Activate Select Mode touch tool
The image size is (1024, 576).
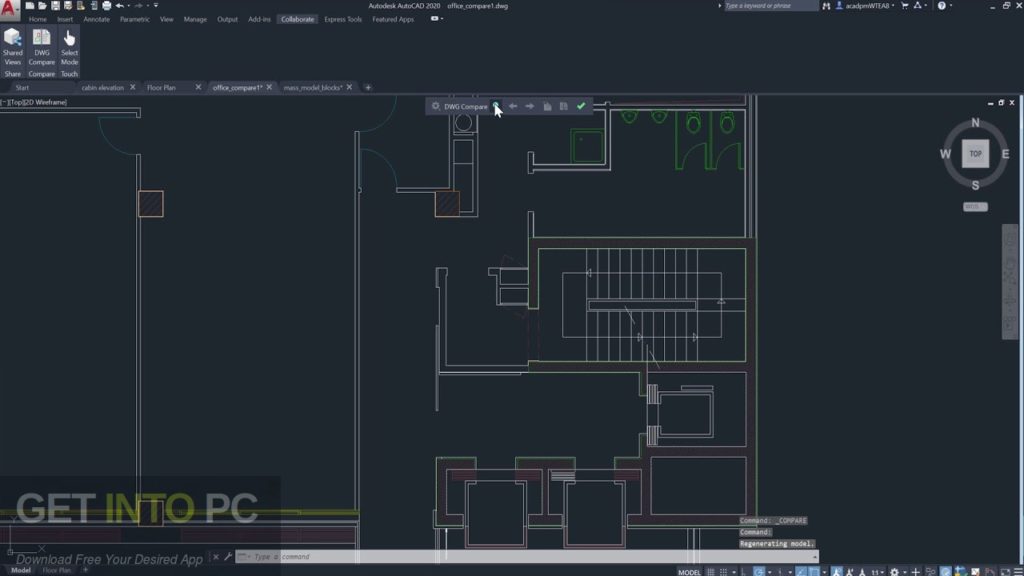point(69,47)
